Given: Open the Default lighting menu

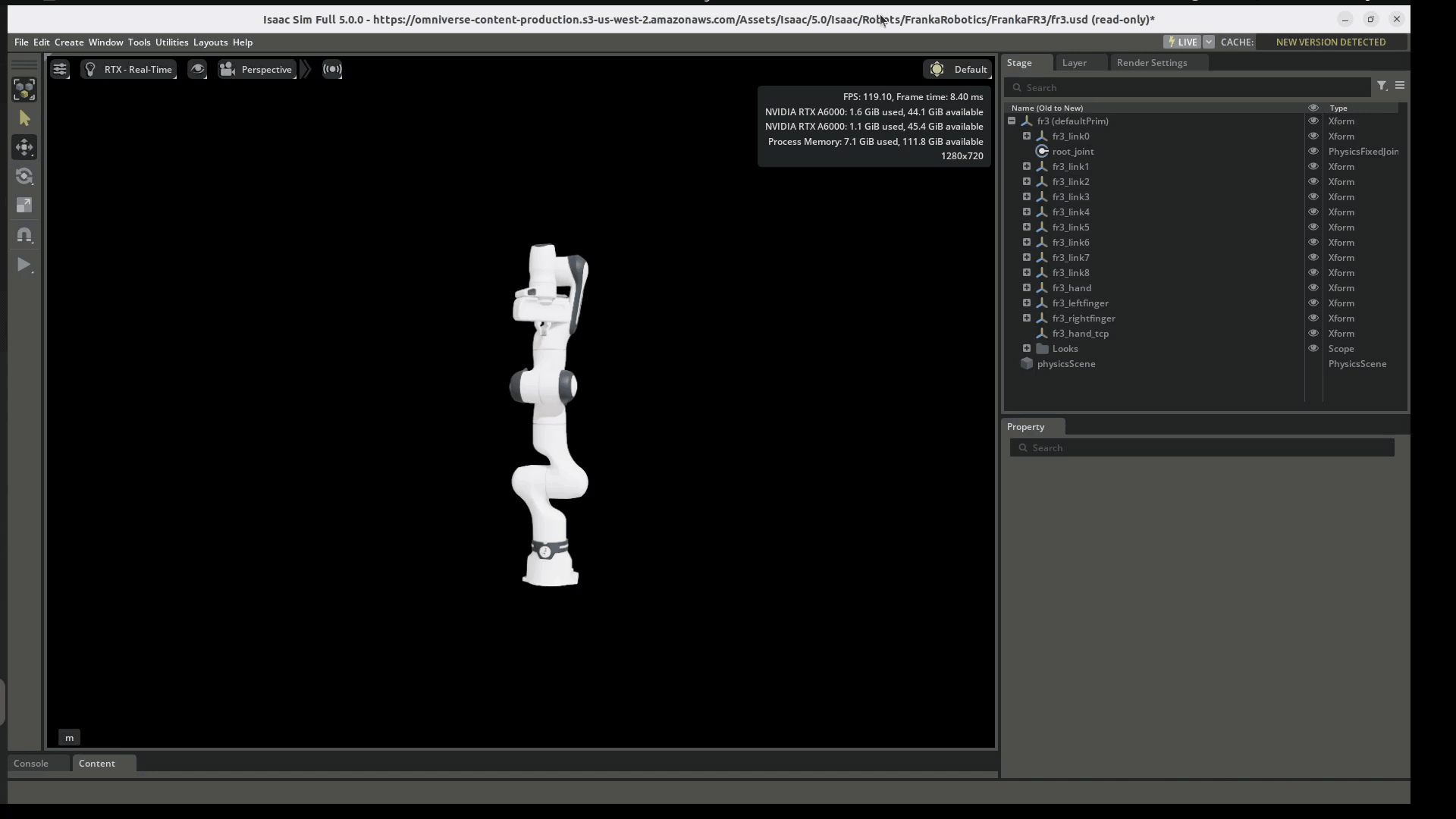Looking at the screenshot, I should point(958,69).
